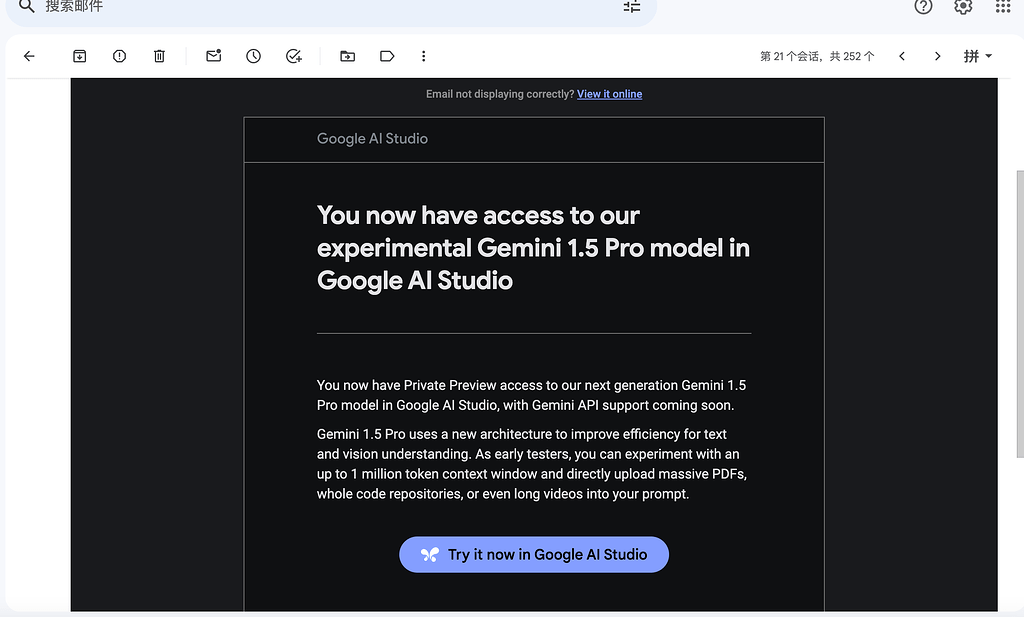Open the input method dropdown 拼
Image resolution: width=1024 pixels, height=617 pixels.
pos(978,56)
